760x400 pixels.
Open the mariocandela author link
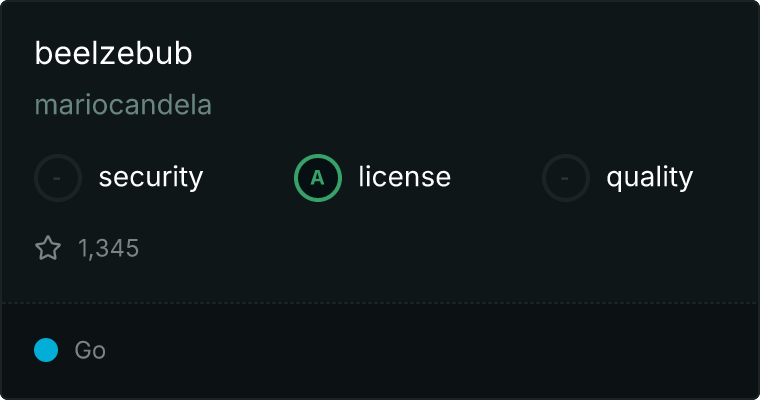point(123,105)
